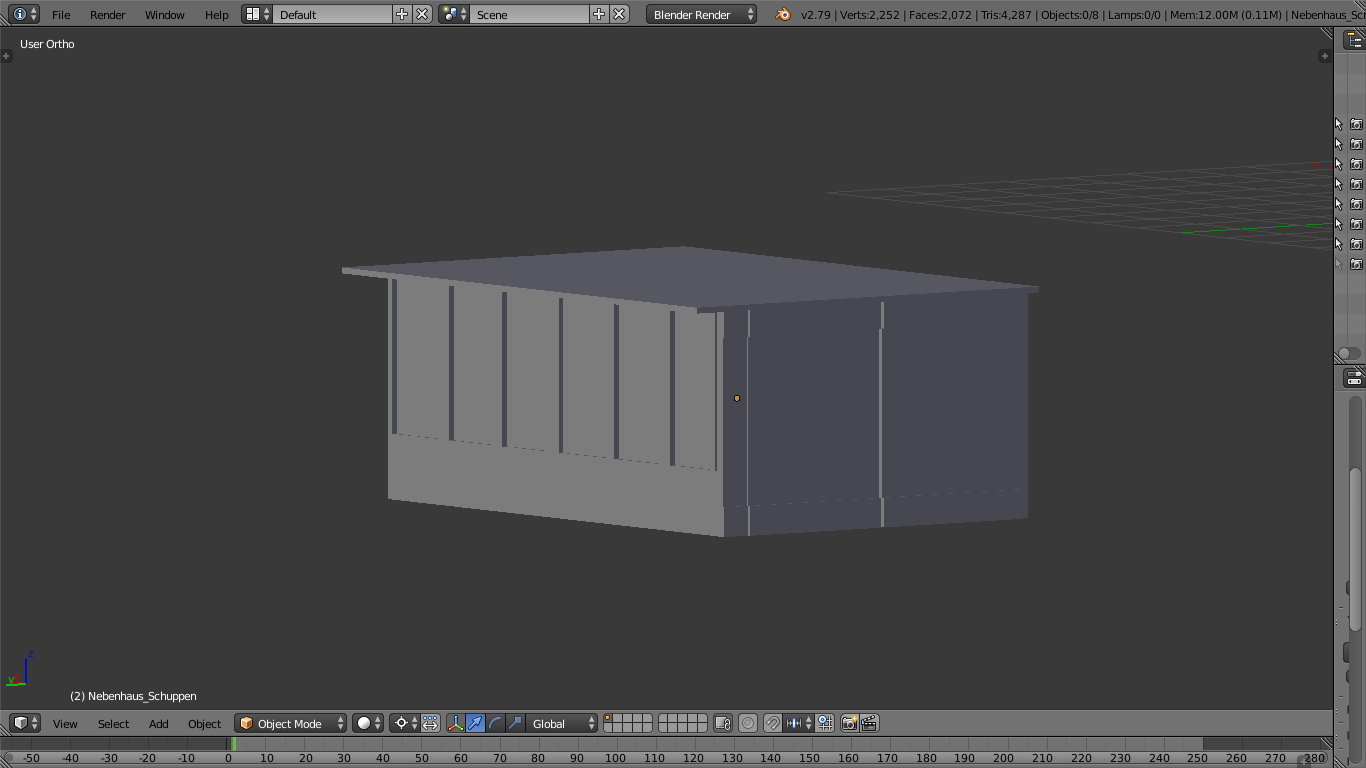Open the Add menu in the viewport header
Viewport: 1366px width, 768px height.
click(x=159, y=723)
